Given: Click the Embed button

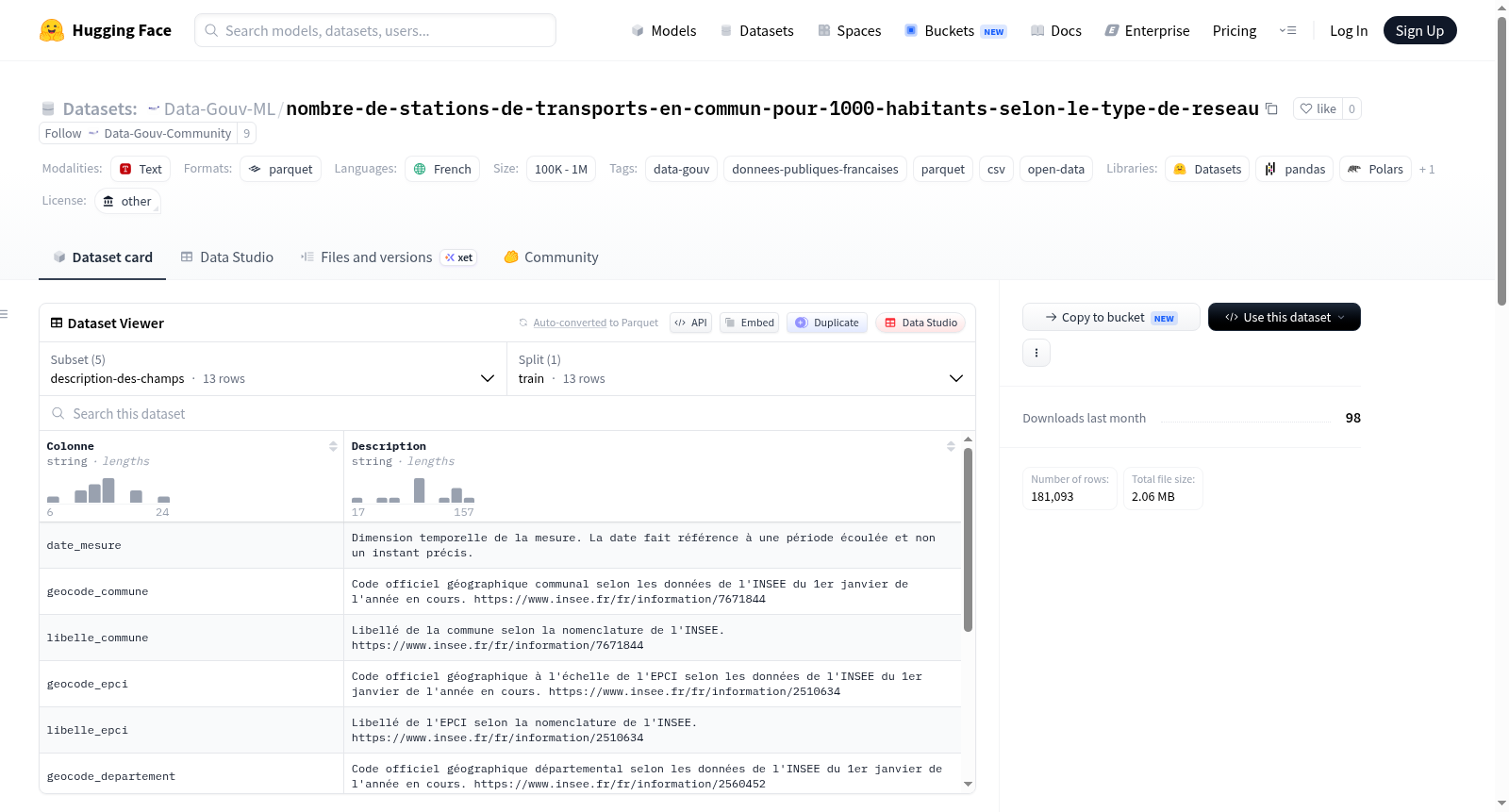Looking at the screenshot, I should point(750,323).
